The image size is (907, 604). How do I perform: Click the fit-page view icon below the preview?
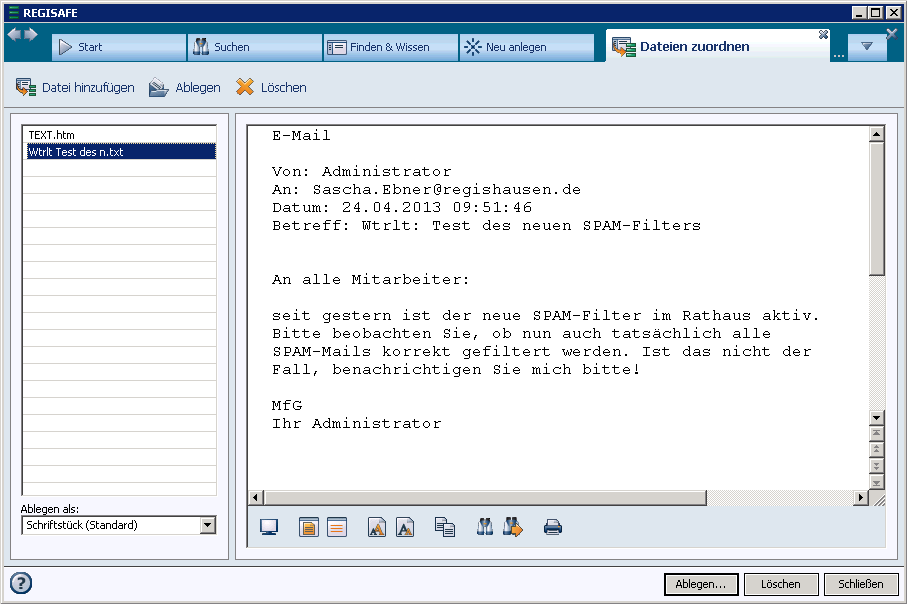click(309, 527)
